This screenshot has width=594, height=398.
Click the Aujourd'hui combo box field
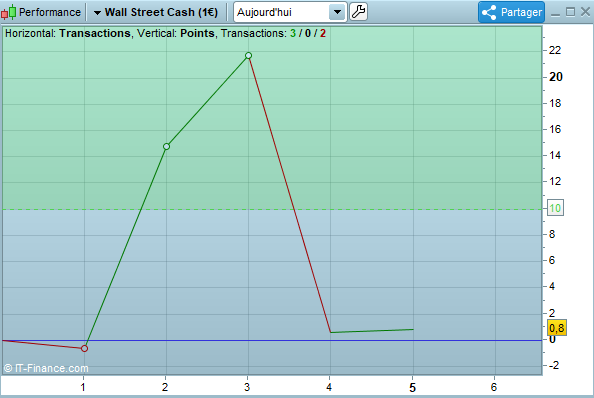tap(290, 12)
